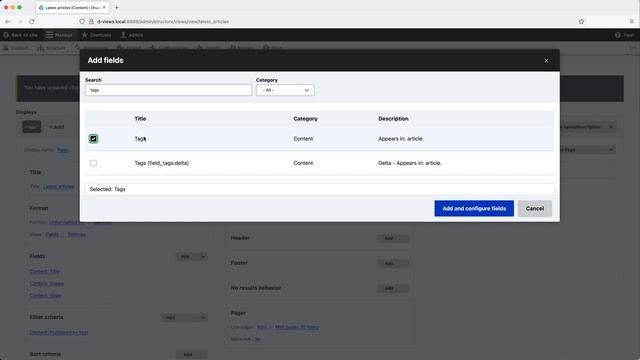Click "Delta - Appears in: article." description
640x360 pixels.
click(410, 163)
